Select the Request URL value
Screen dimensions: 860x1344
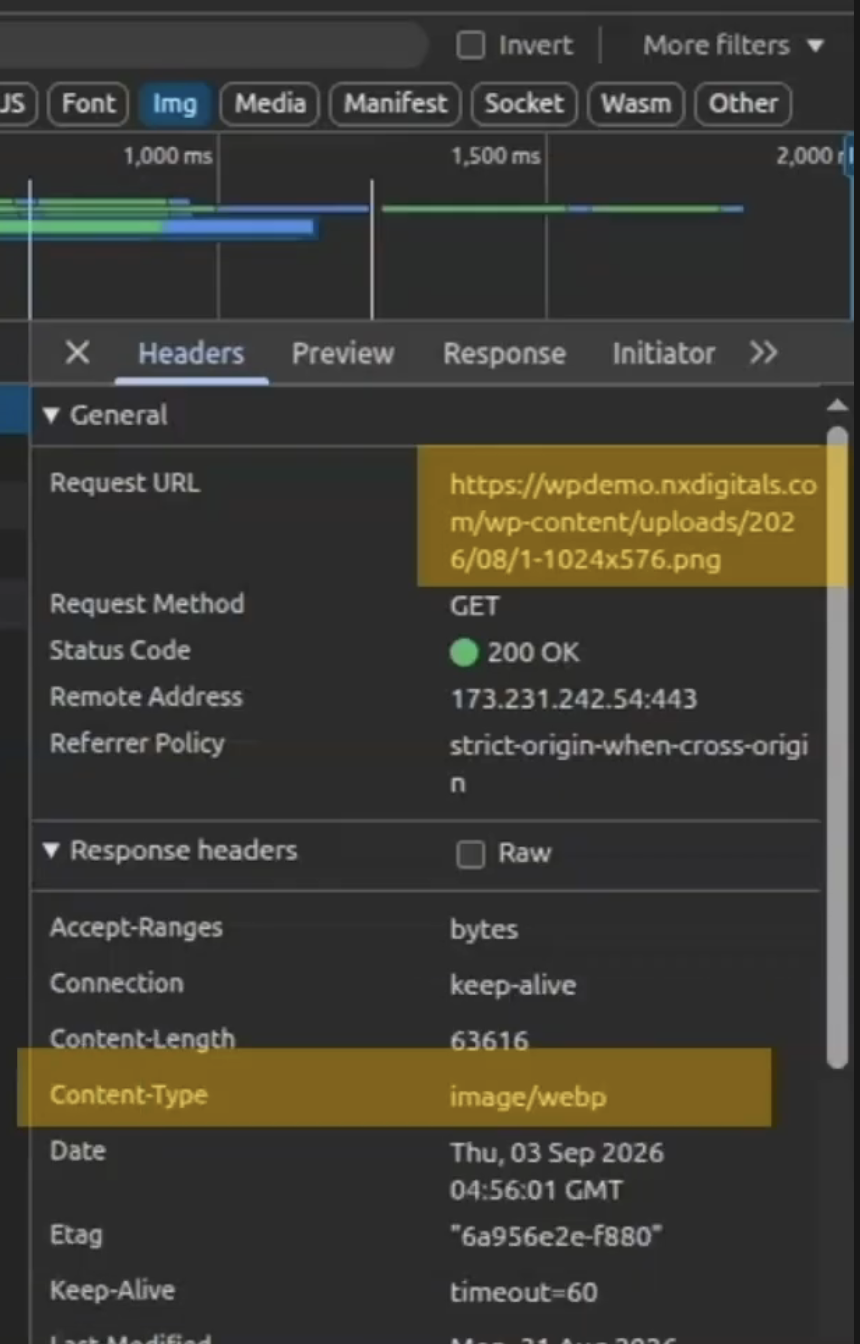(632, 522)
